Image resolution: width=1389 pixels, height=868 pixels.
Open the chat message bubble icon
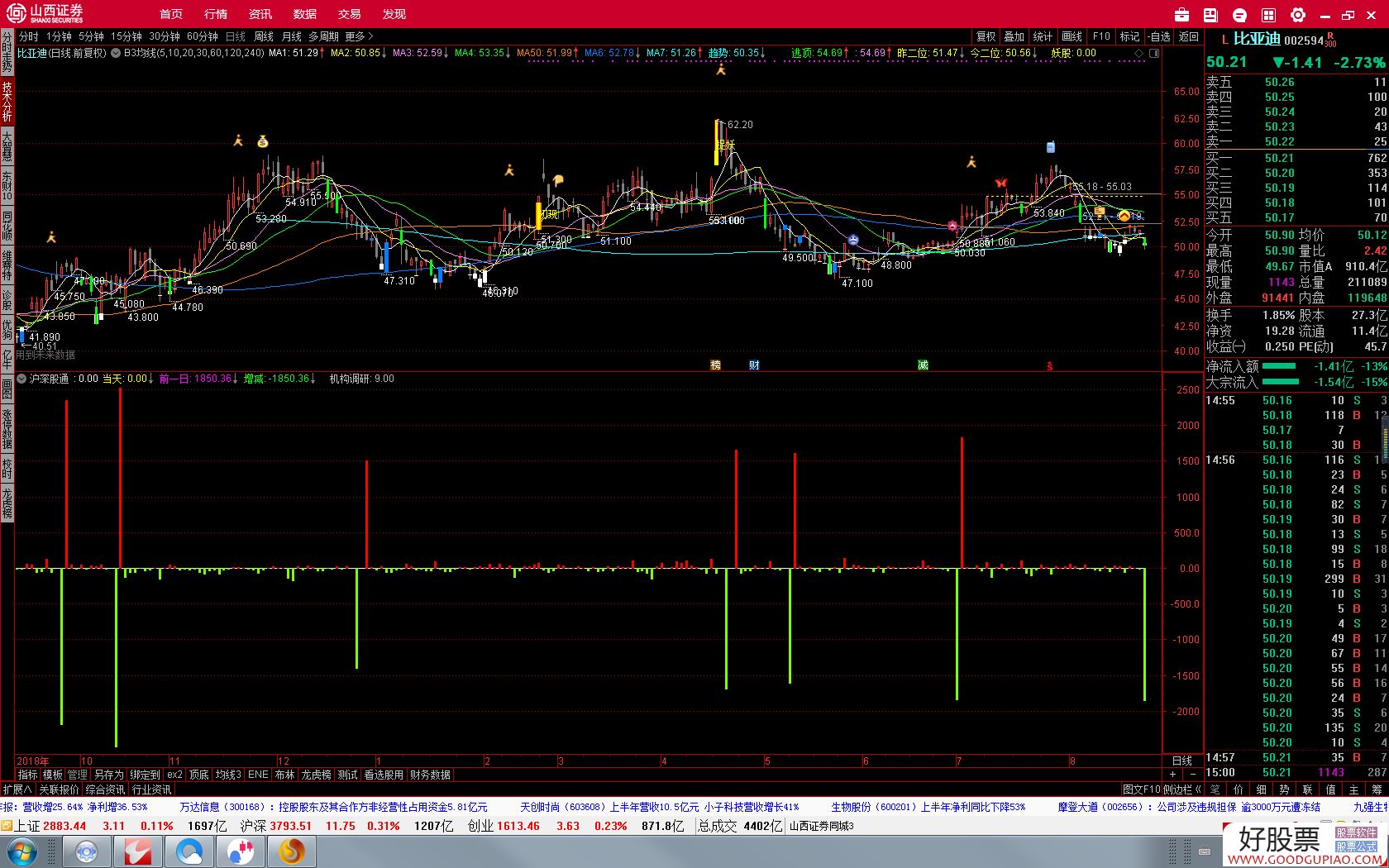[x=1239, y=15]
